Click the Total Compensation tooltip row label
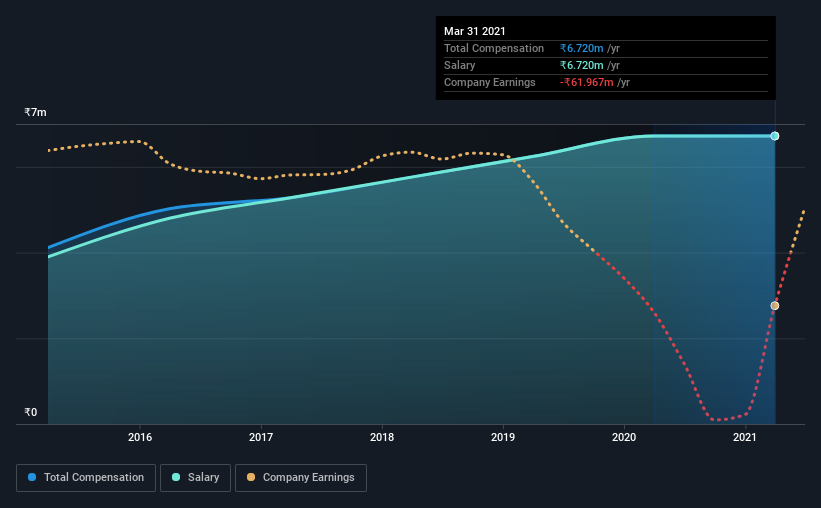This screenshot has width=821, height=508. point(494,48)
